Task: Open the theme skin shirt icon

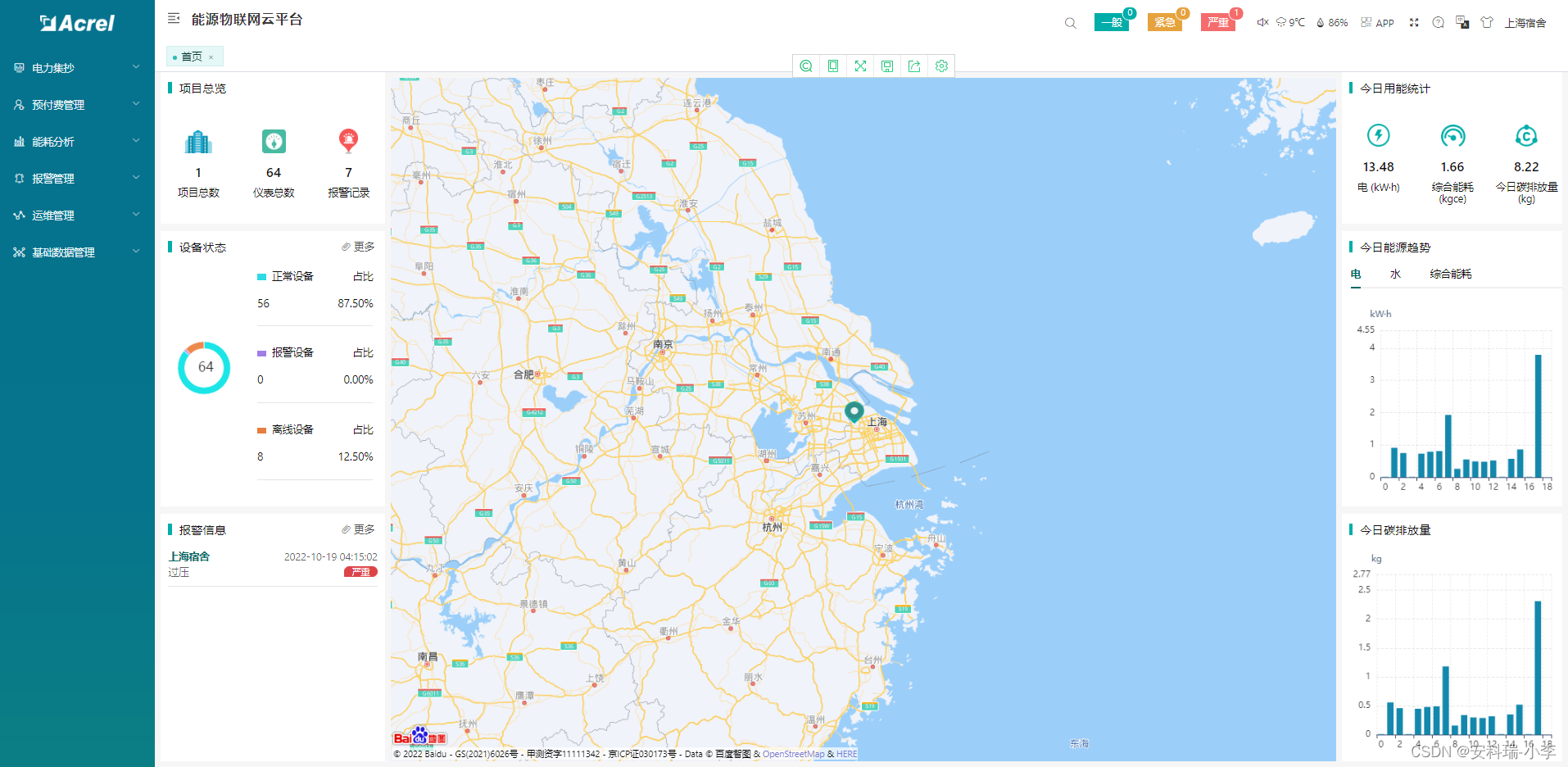Action: [1487, 22]
